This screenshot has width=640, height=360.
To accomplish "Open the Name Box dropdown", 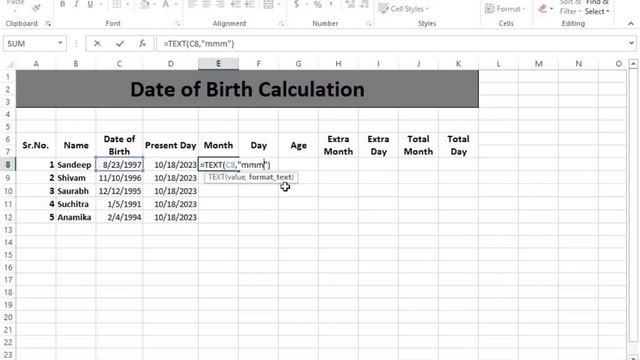I will coord(60,43).
